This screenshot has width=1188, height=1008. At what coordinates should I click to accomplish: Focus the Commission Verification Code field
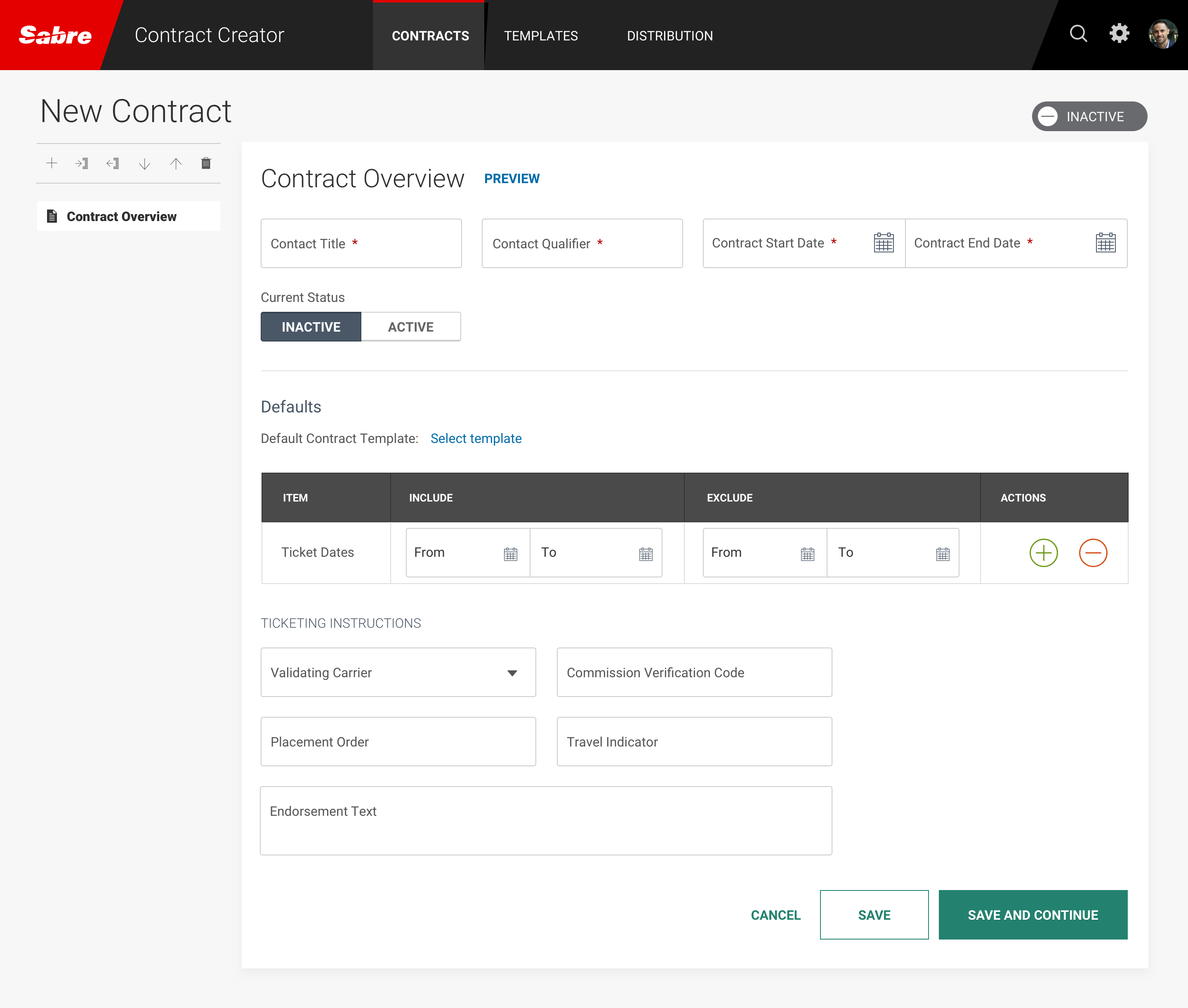(694, 672)
